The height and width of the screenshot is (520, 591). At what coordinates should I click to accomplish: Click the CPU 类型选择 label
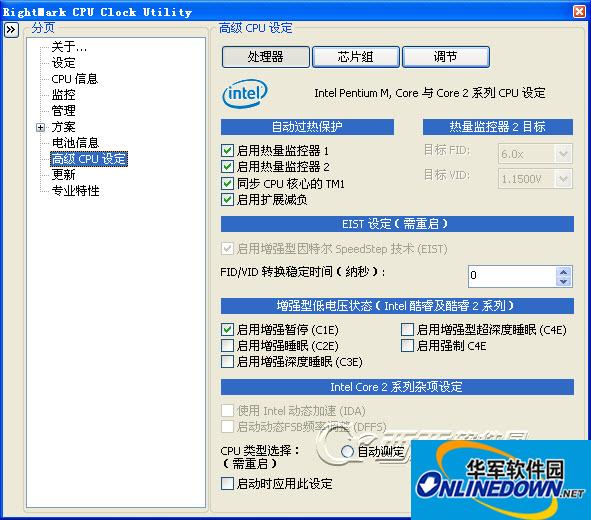click(260, 450)
